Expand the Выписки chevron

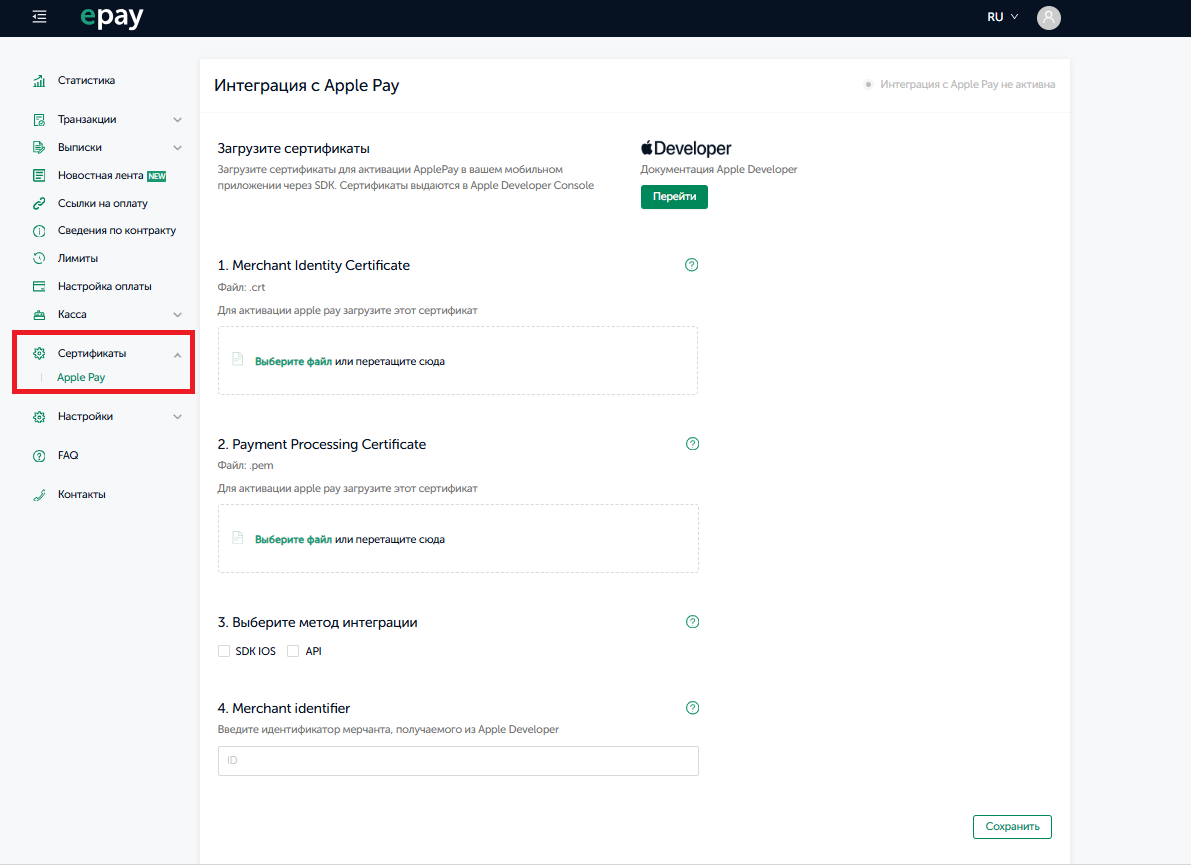pyautogui.click(x=178, y=147)
